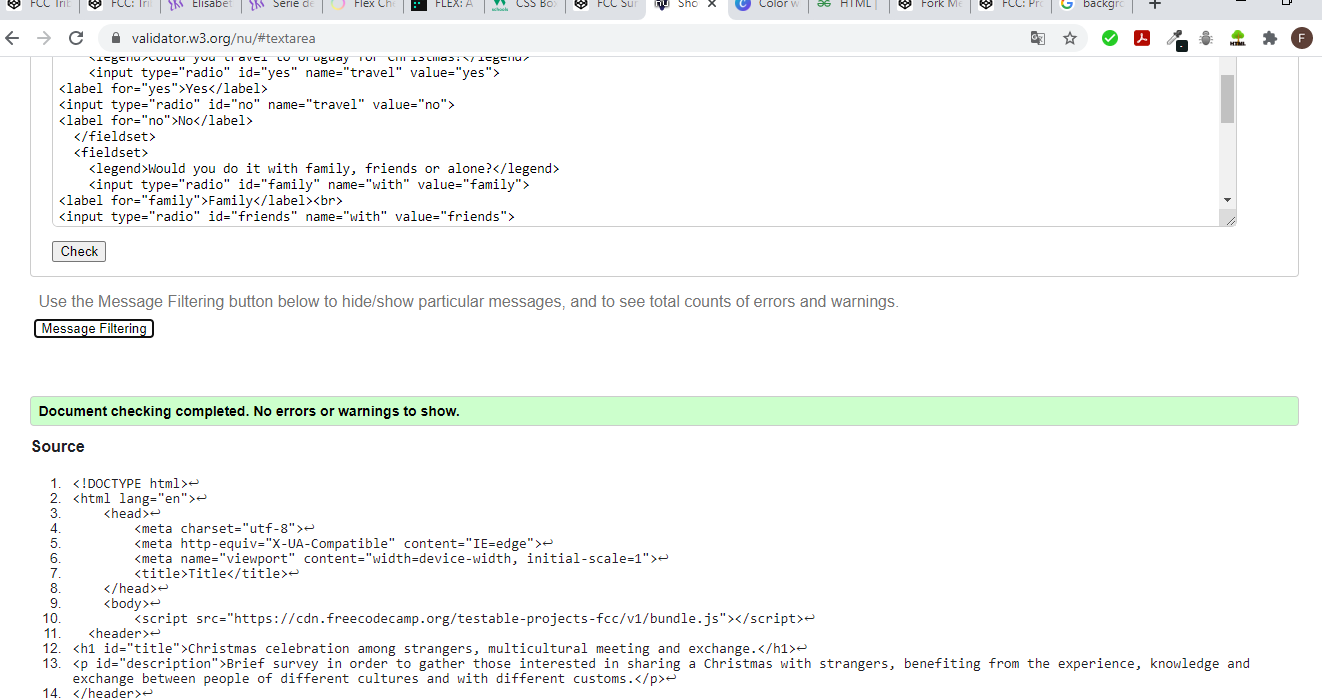The height and width of the screenshot is (699, 1322).
Task: Click source line '<meta charset="utf-8">'
Action: 225,528
